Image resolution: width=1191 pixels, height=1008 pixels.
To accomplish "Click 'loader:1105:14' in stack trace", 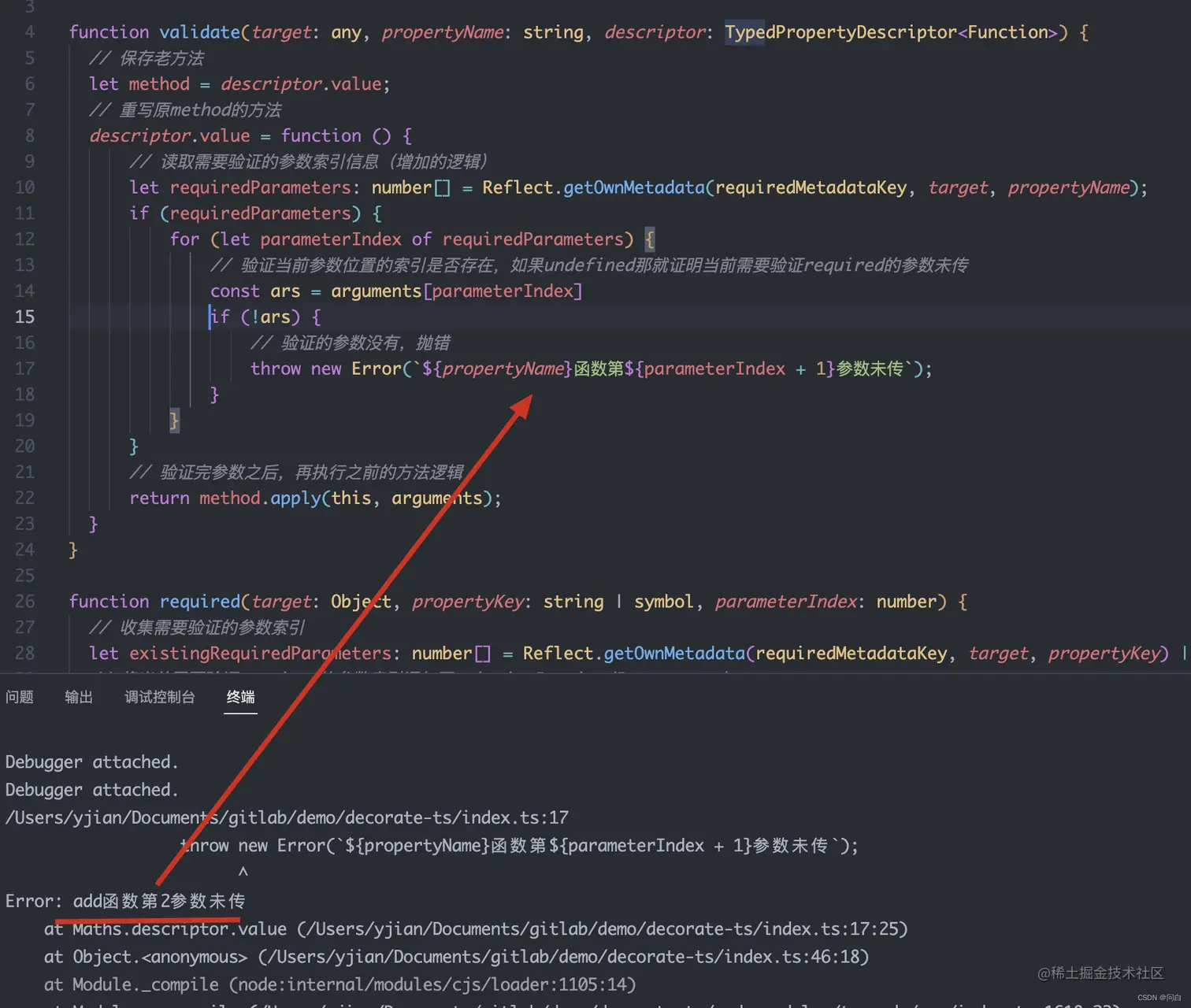I will 558,984.
